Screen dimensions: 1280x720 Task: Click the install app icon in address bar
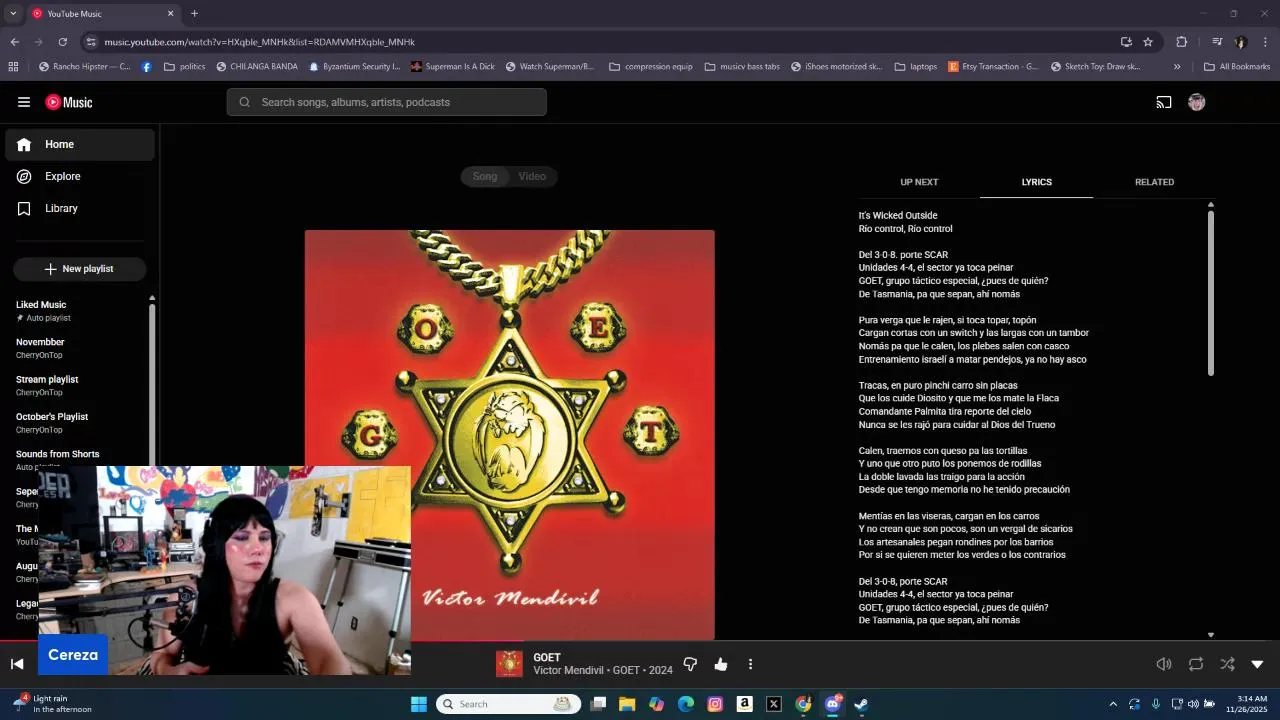1126,42
